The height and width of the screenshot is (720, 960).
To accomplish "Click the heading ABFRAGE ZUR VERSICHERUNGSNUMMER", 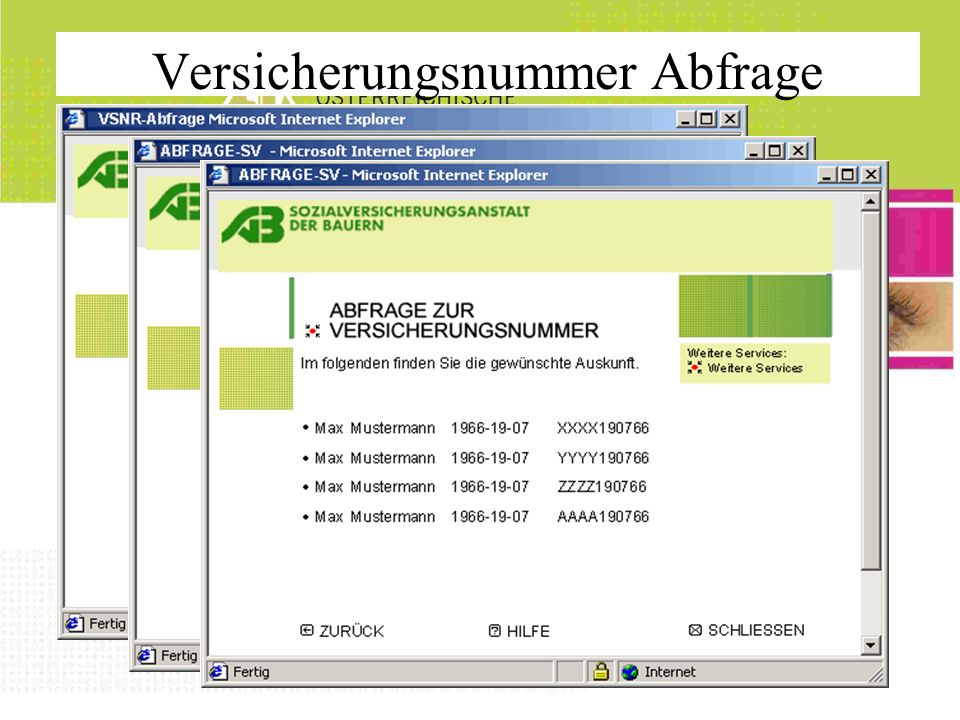I will point(463,320).
